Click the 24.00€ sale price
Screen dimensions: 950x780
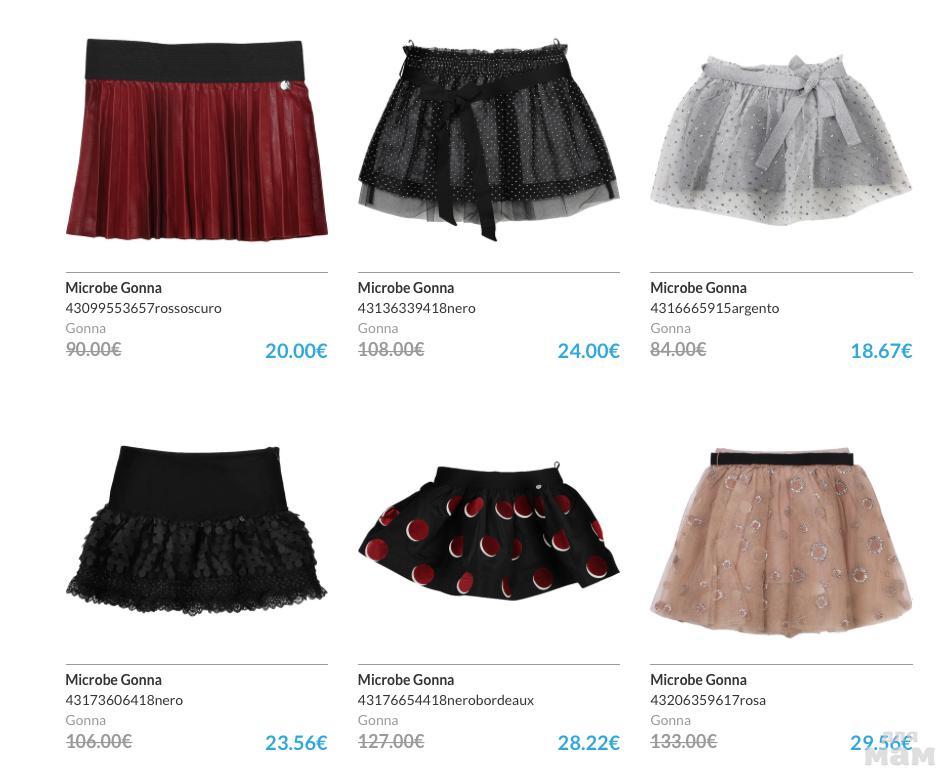pyautogui.click(x=588, y=351)
